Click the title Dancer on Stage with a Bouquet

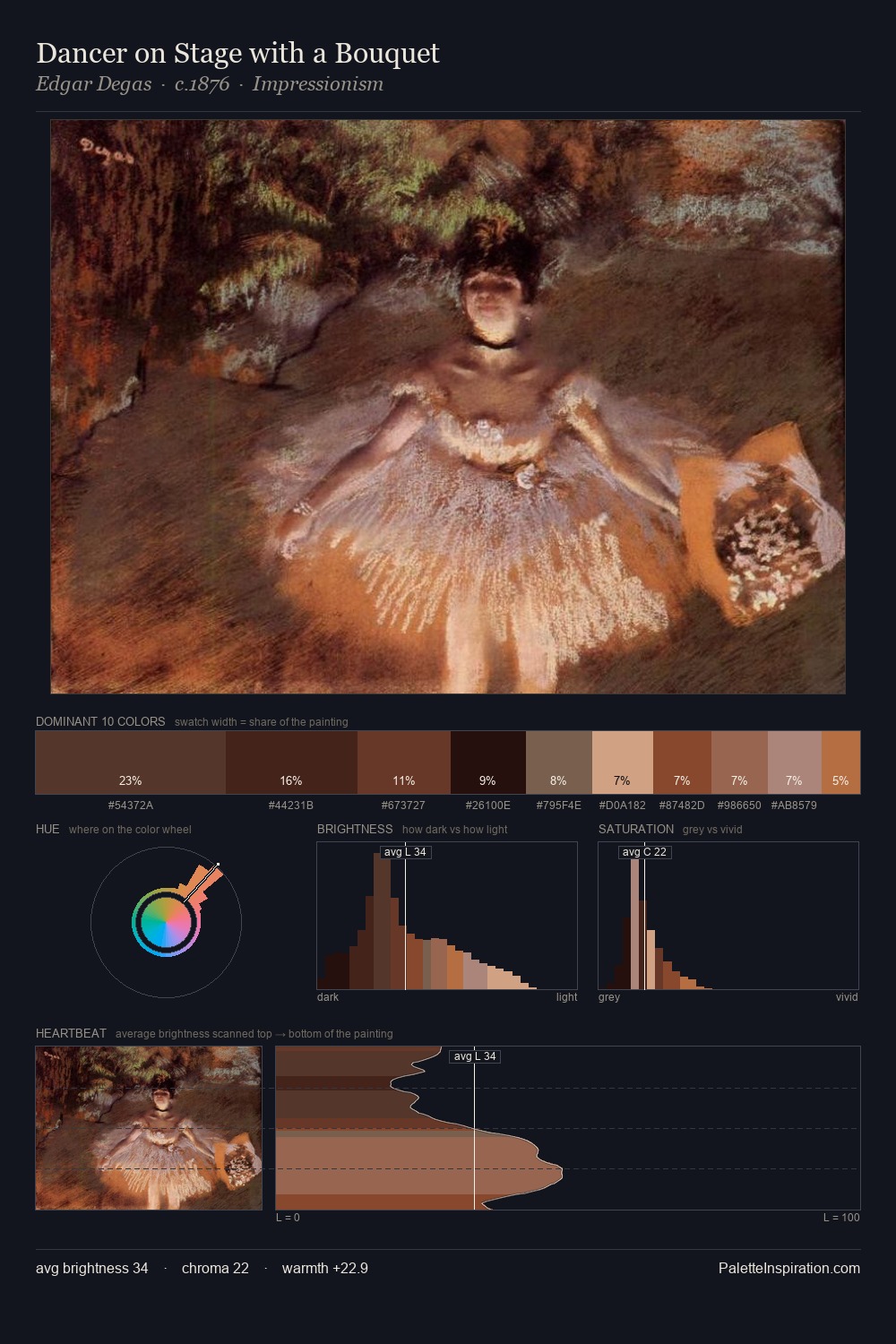click(x=237, y=53)
